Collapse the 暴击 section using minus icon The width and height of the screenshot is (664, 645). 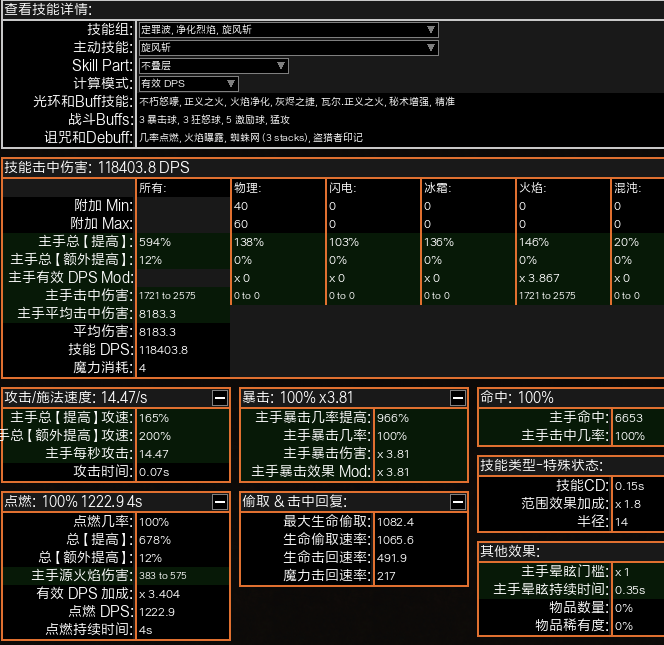[458, 397]
